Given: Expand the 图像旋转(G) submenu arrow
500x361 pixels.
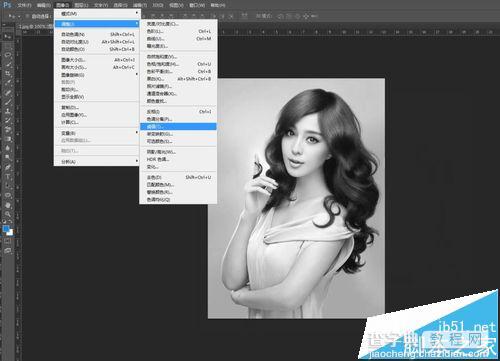Looking at the screenshot, I should pyautogui.click(x=136, y=74).
